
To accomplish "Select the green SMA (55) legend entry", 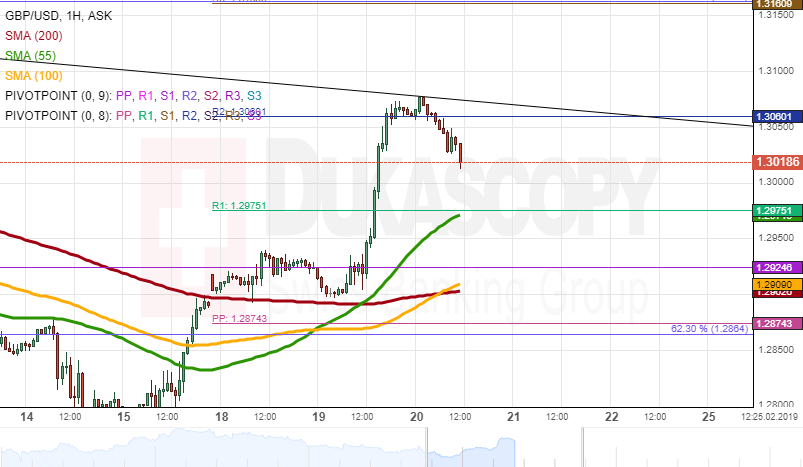I will coord(29,55).
